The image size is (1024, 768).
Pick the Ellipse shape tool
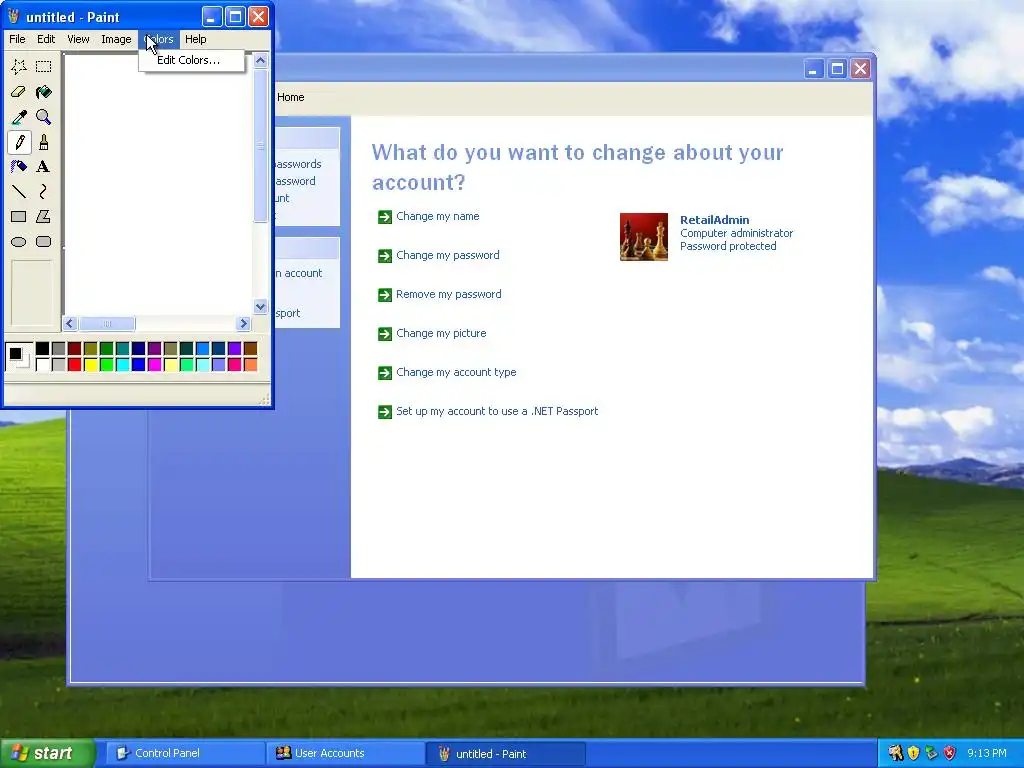19,242
